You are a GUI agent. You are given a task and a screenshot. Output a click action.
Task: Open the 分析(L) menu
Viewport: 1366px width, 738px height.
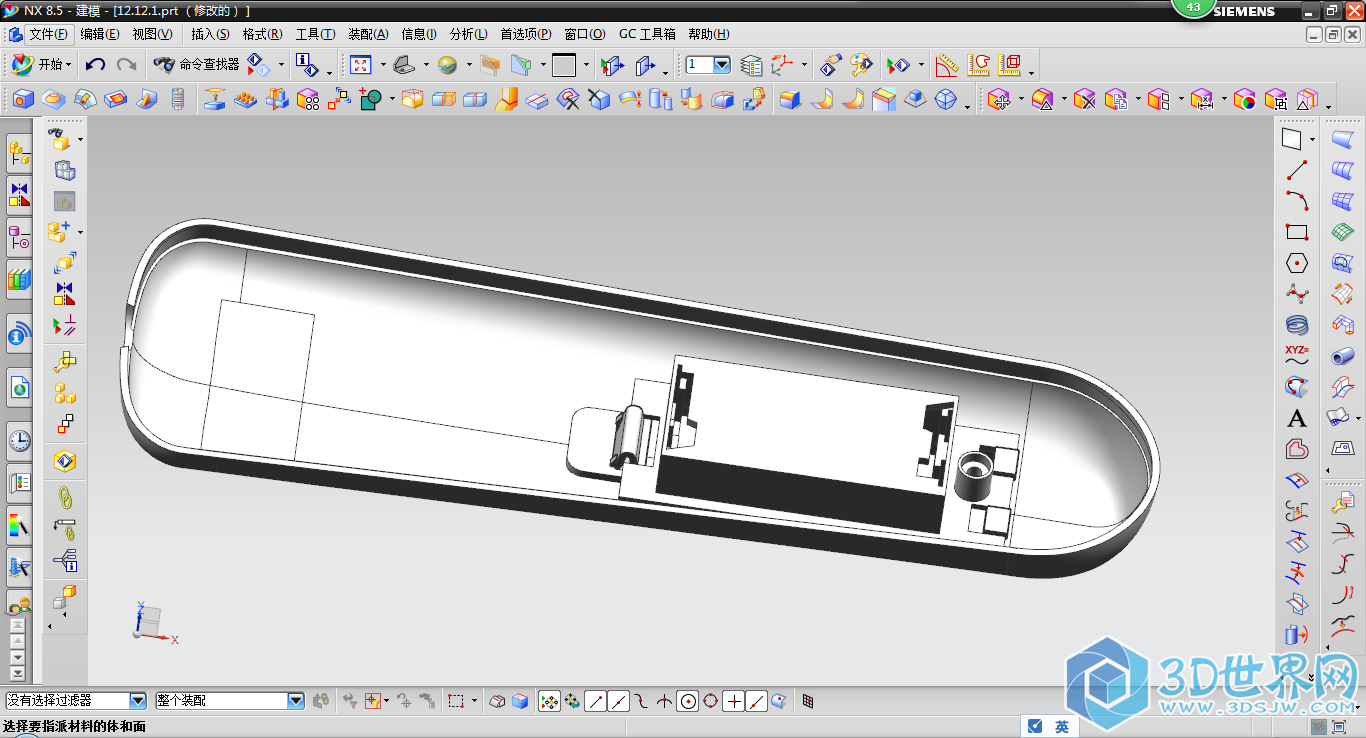pos(469,34)
